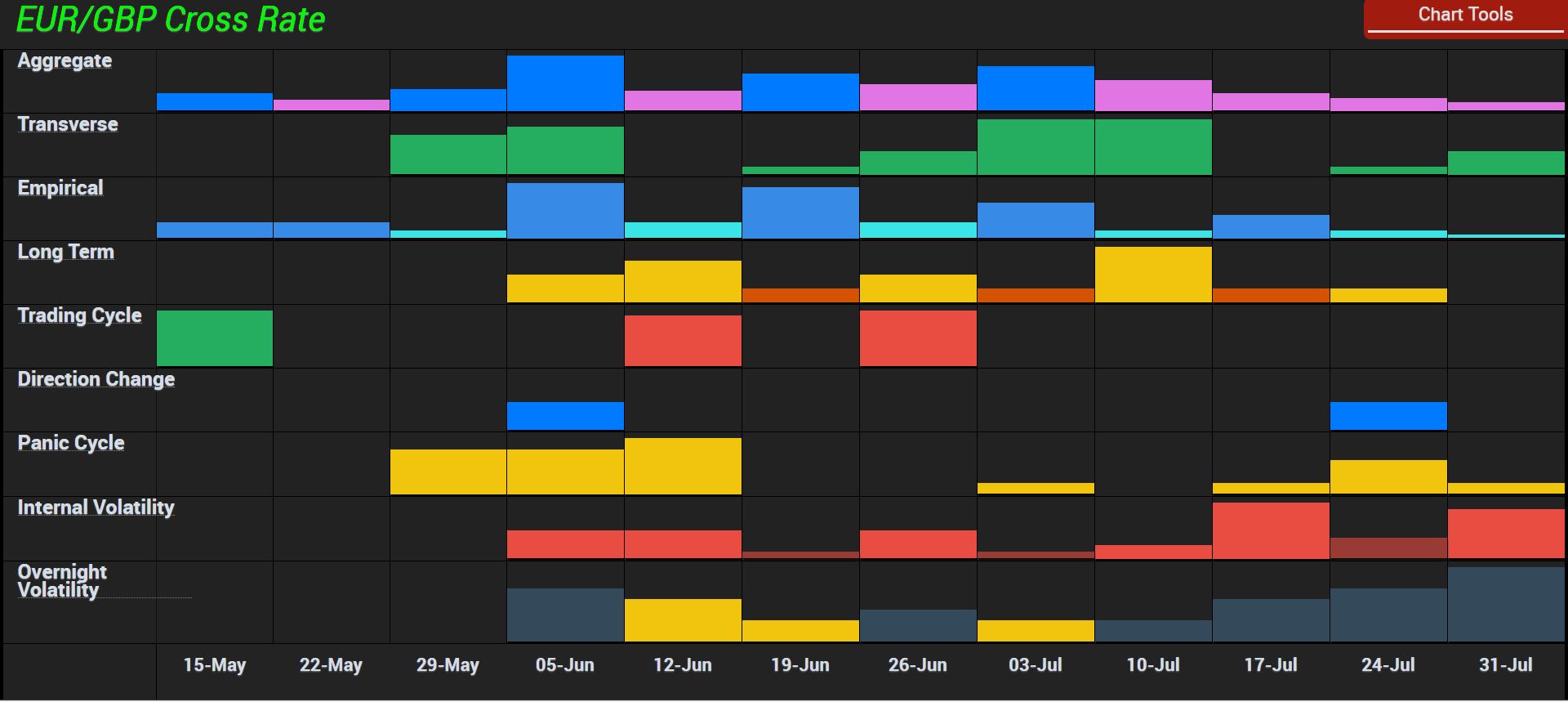Open the Overnight Volatility row label
The height and width of the screenshot is (702, 1568).
(62, 581)
